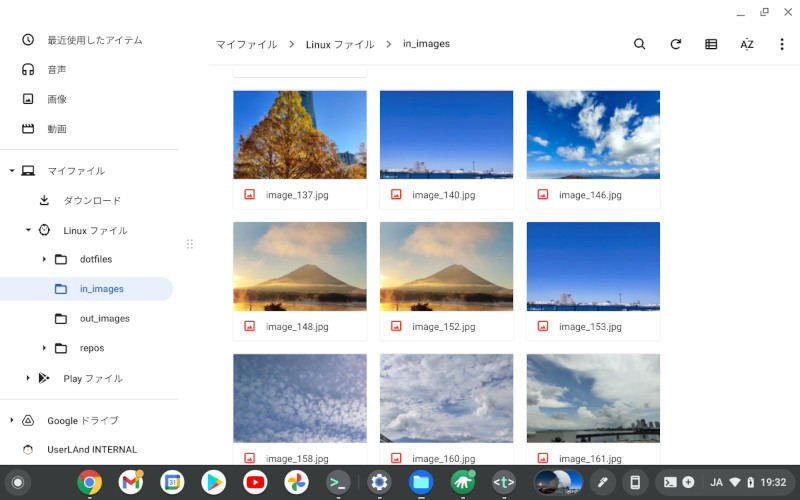Navigate to マイファイル in the breadcrumb
Image resolution: width=800 pixels, height=500 pixels.
click(246, 44)
